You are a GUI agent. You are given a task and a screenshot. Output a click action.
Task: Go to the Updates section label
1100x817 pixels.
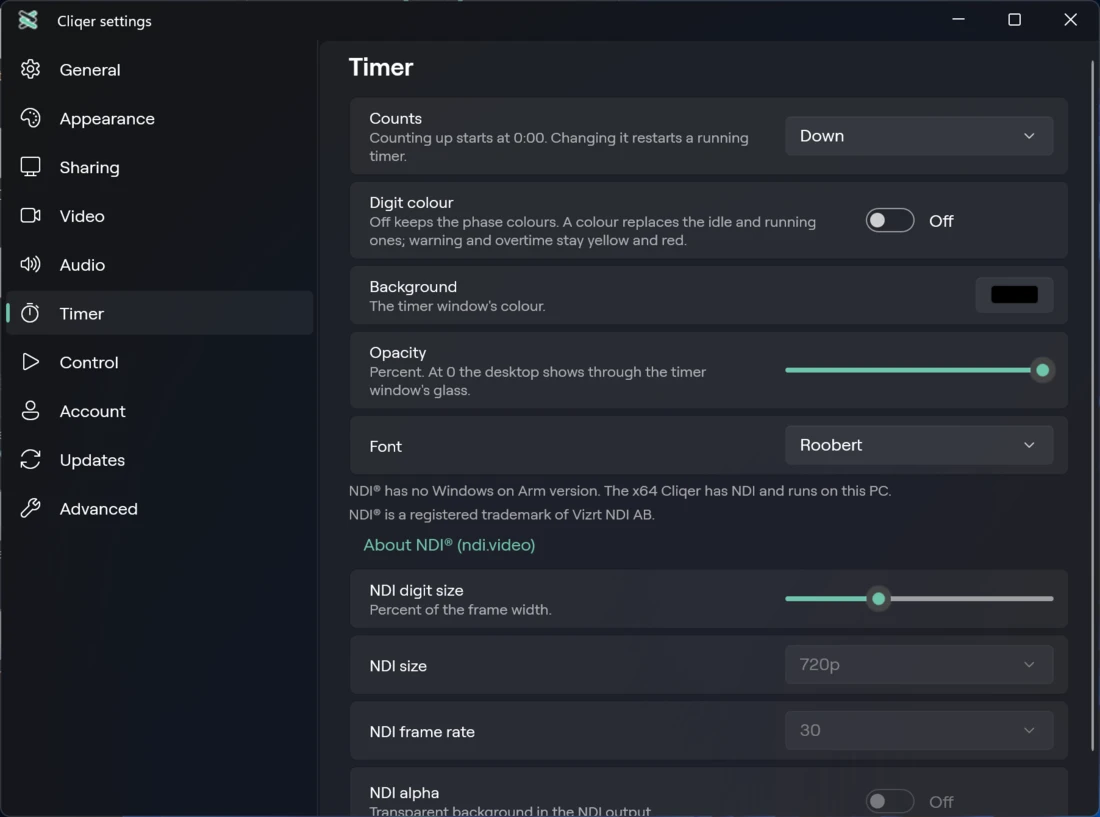[92, 460]
